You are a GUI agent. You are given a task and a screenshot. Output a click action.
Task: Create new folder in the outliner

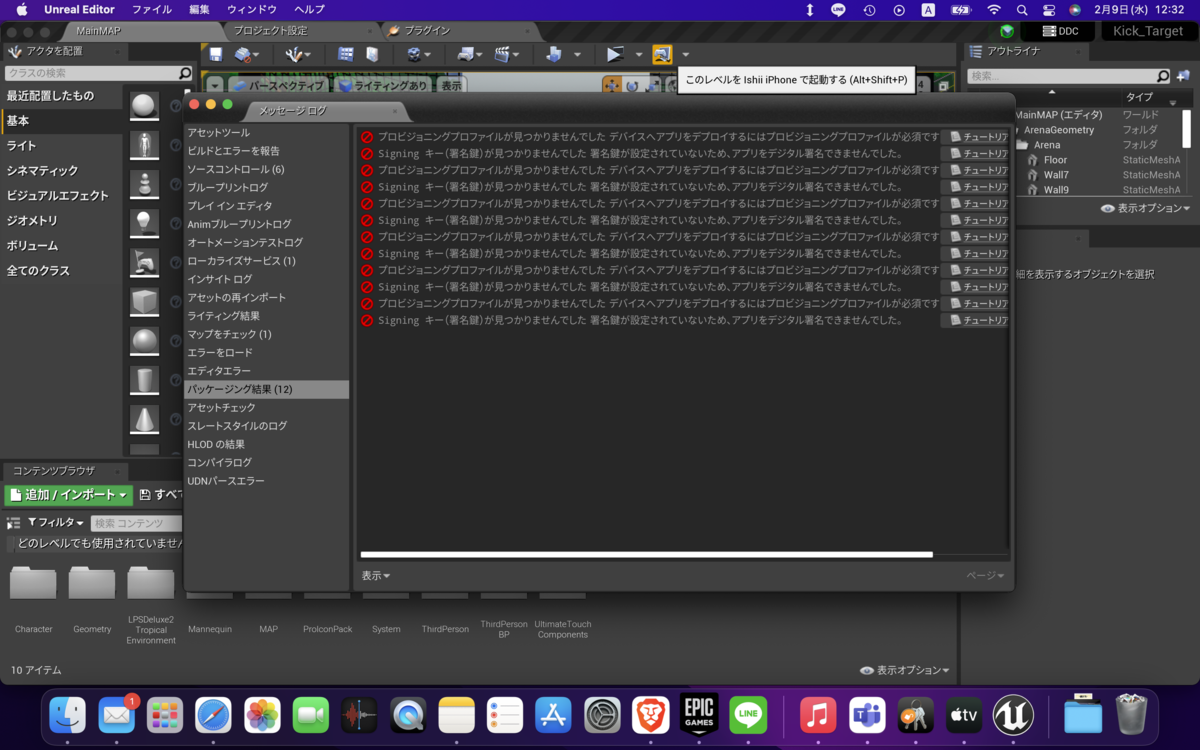[x=1182, y=76]
